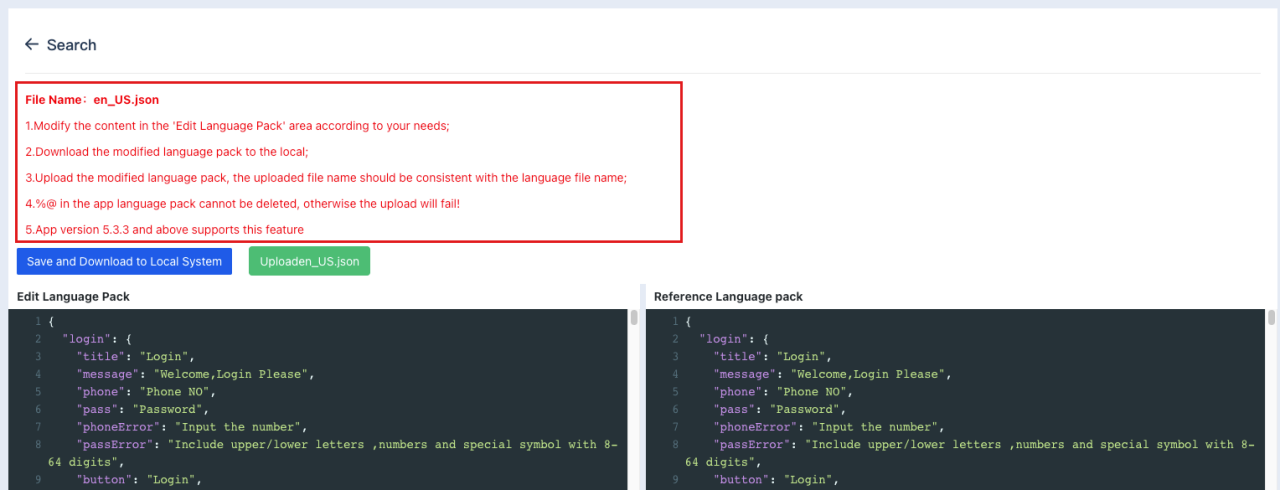Place cursor on "title": "Login" in the Edit pack
1280x490 pixels.
coord(138,356)
